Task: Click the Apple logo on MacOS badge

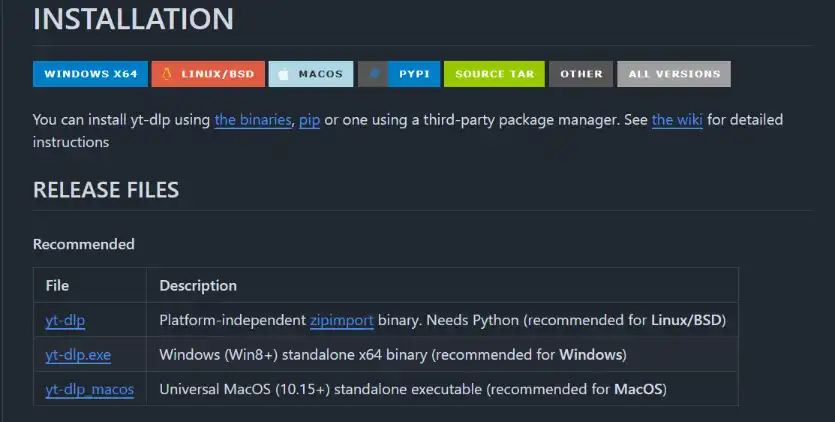Action: [x=283, y=74]
